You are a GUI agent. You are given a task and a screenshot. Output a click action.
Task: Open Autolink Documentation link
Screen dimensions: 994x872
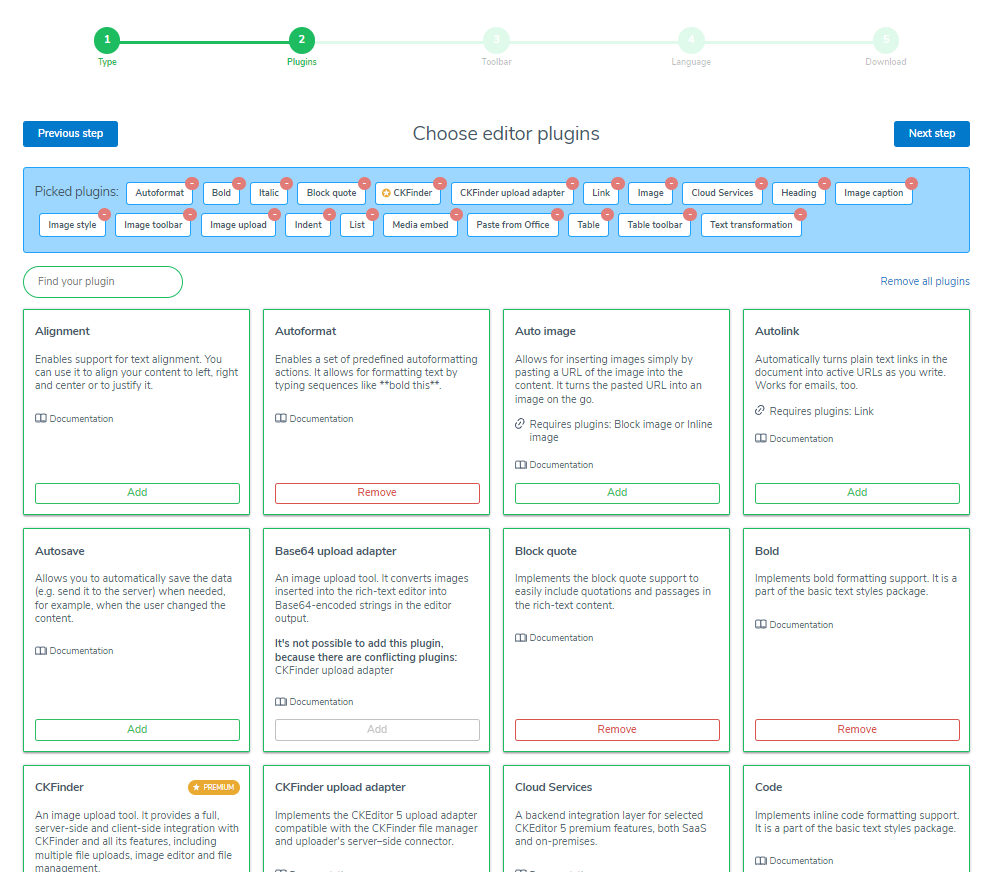[794, 439]
